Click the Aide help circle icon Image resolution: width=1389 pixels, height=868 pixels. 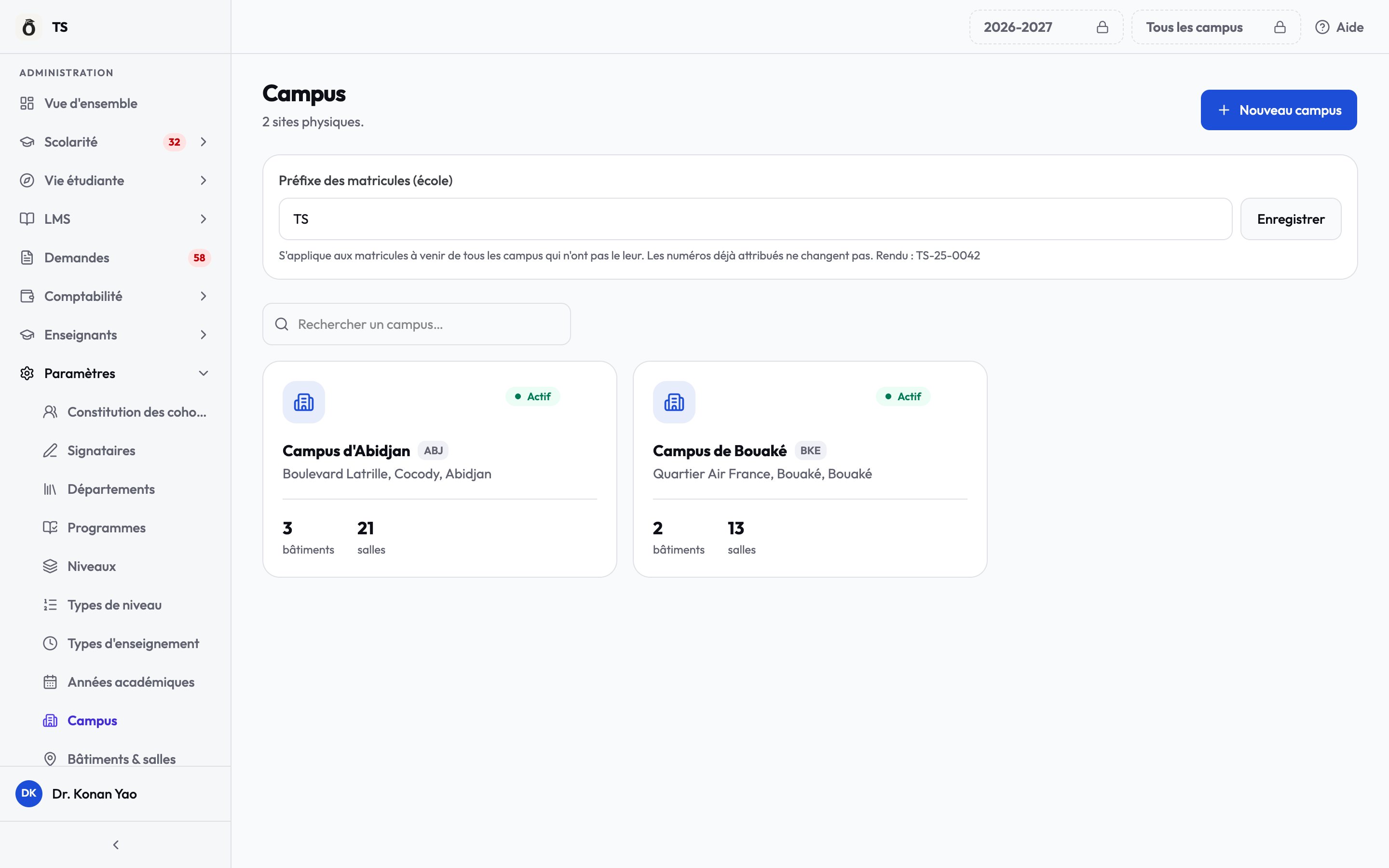click(x=1322, y=27)
